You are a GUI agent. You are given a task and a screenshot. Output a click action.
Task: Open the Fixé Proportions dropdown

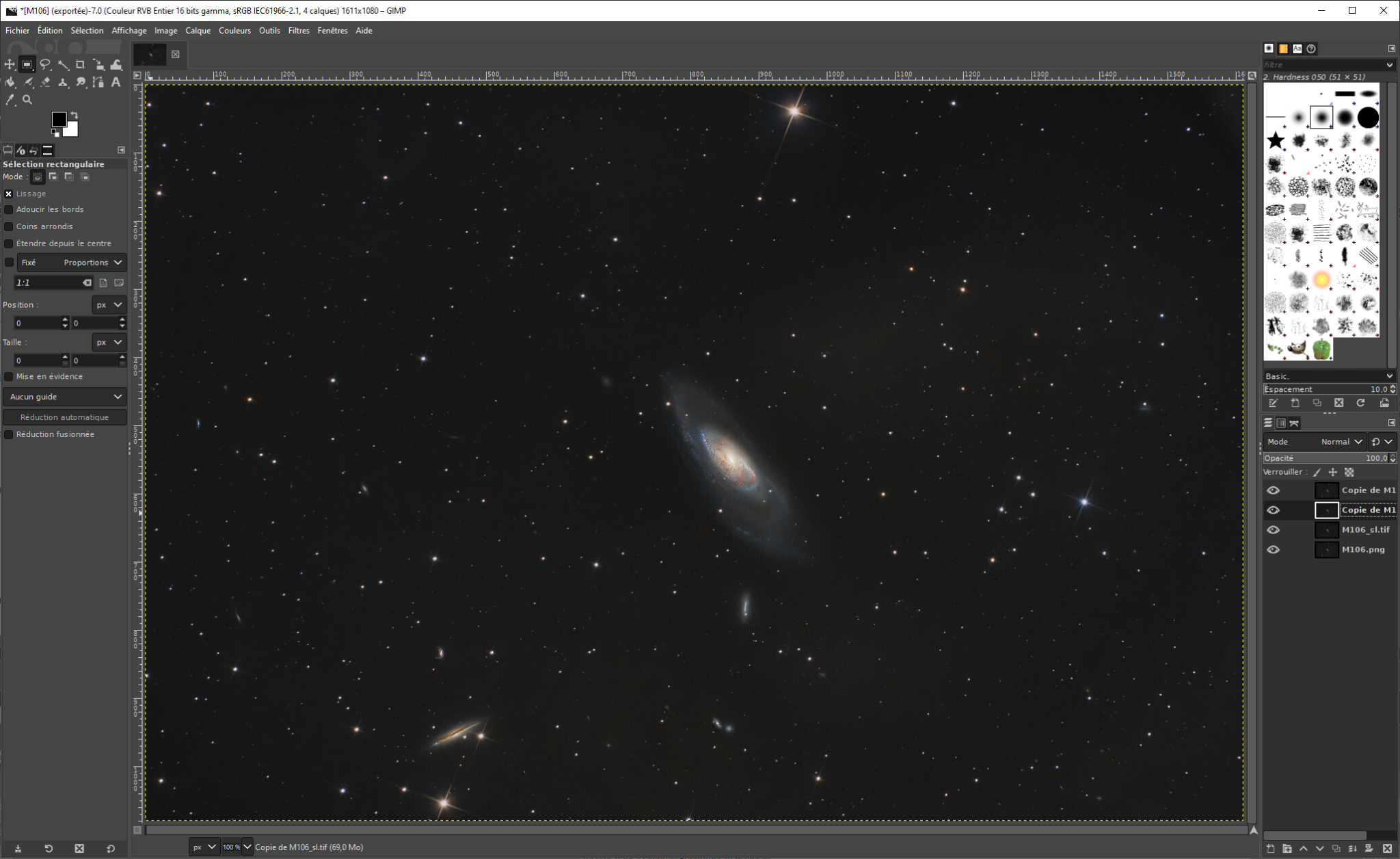(x=72, y=262)
